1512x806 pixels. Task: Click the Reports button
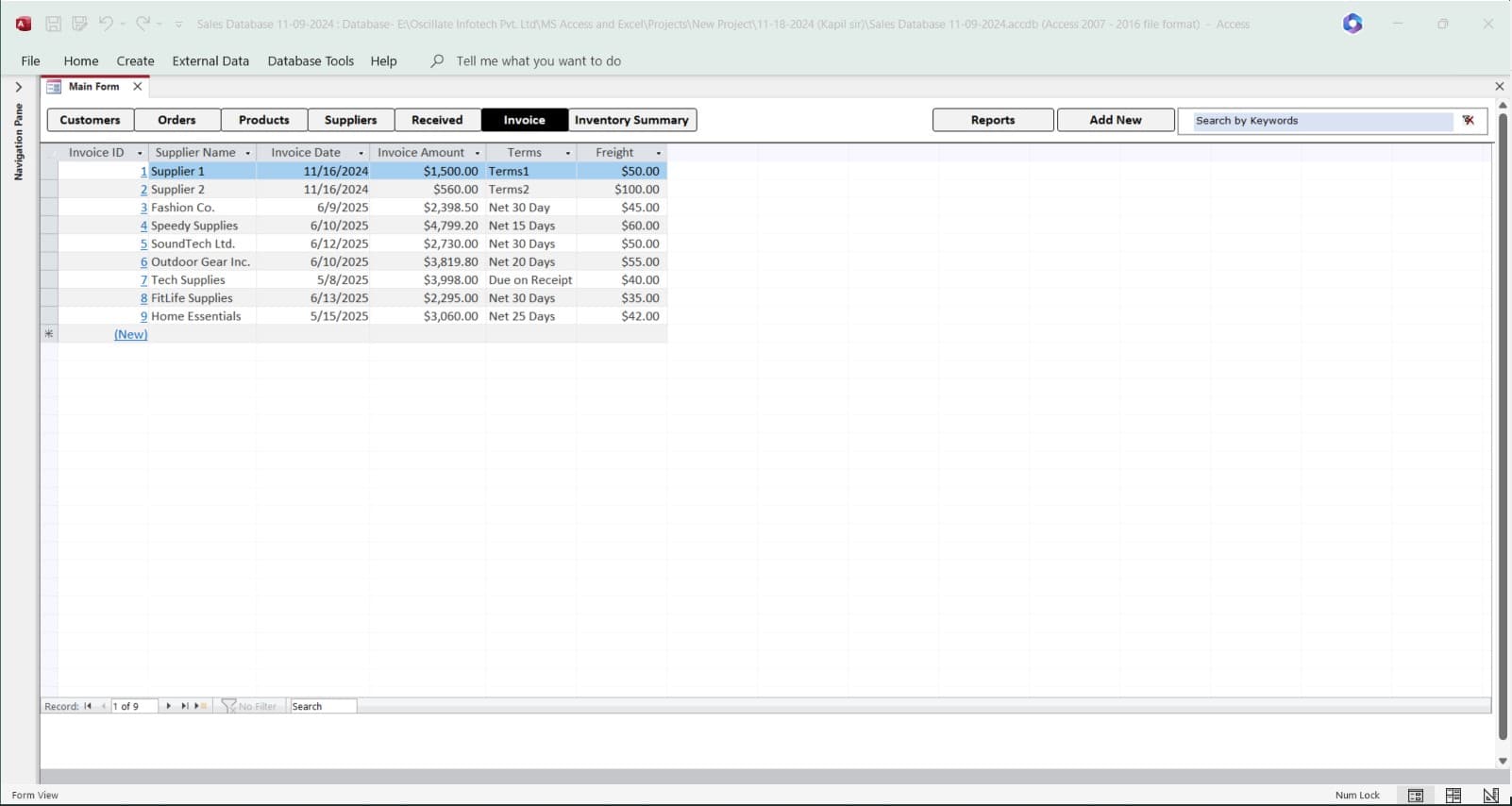993,120
